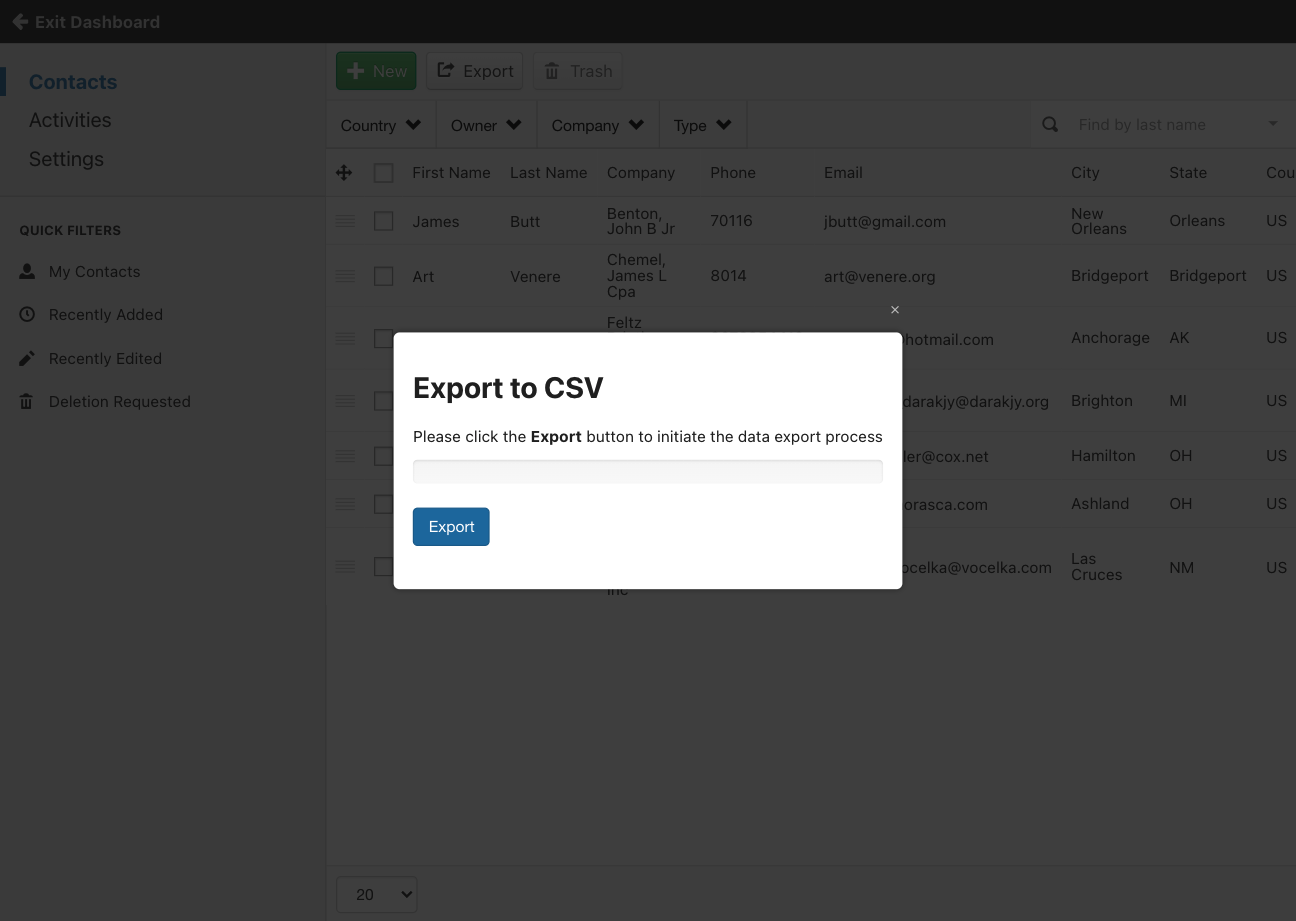Image resolution: width=1296 pixels, height=921 pixels.
Task: Click the First Name column header
Action: tap(451, 173)
